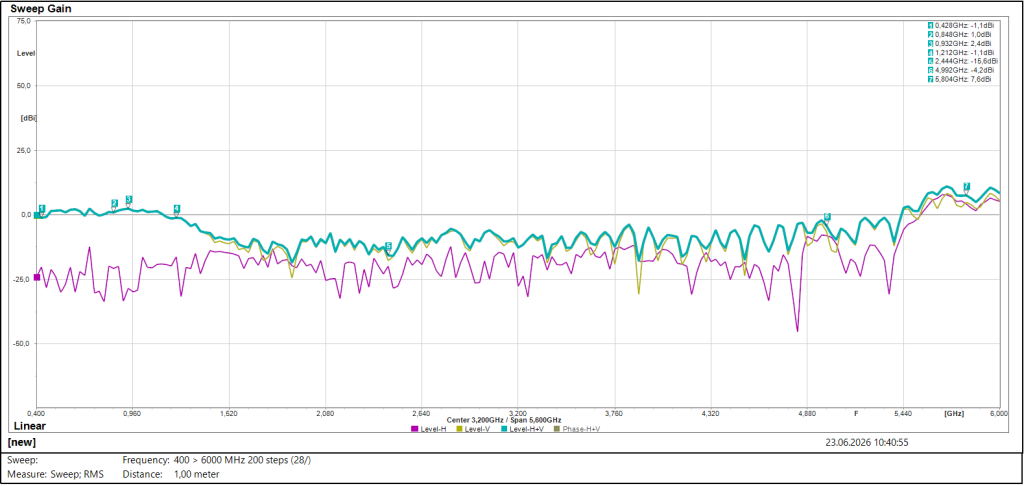Click marker list entry 4,992GHz: -4,2dBi
The height and width of the screenshot is (486, 1024).
click(961, 70)
